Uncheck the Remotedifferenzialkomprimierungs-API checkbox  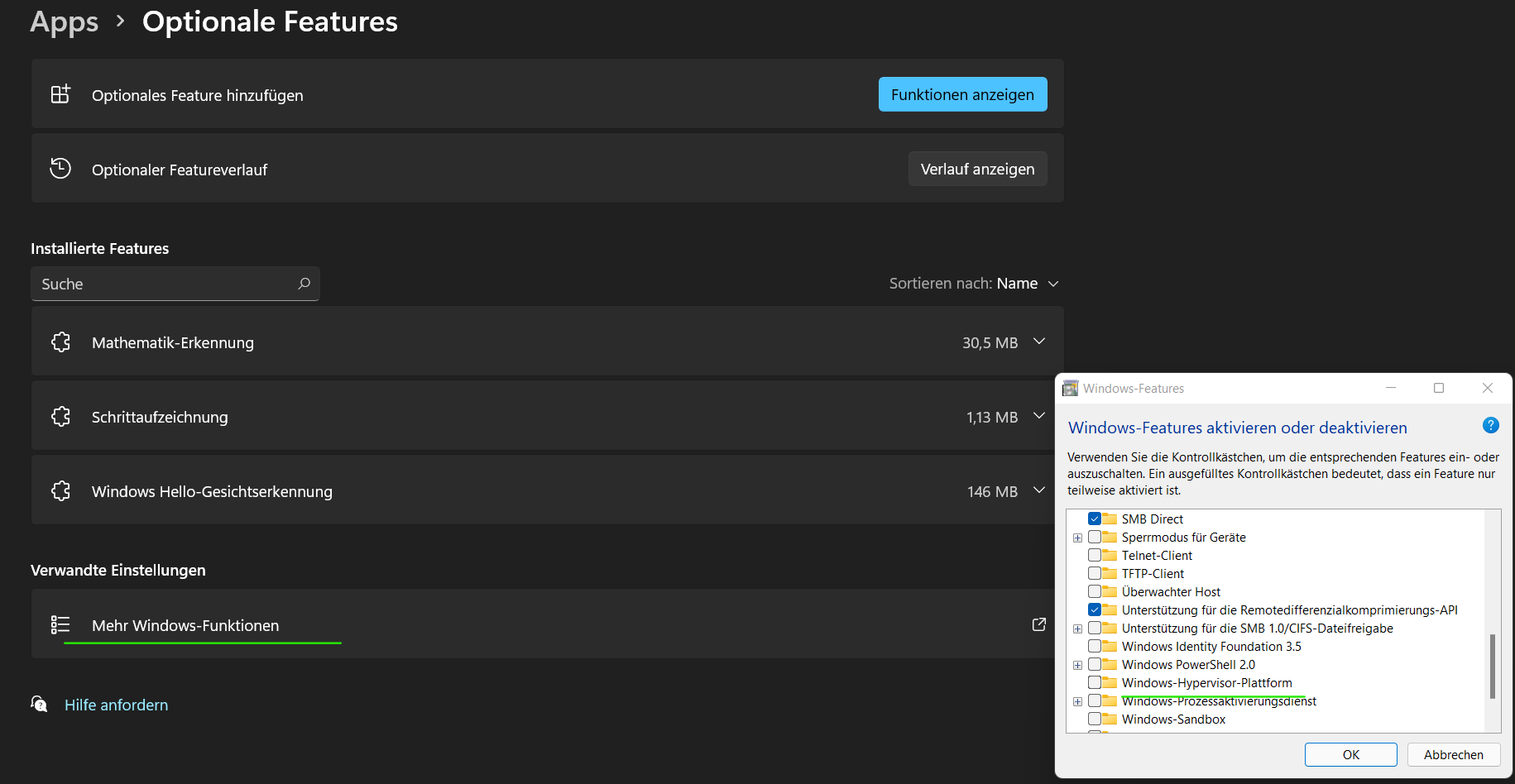click(x=1095, y=610)
